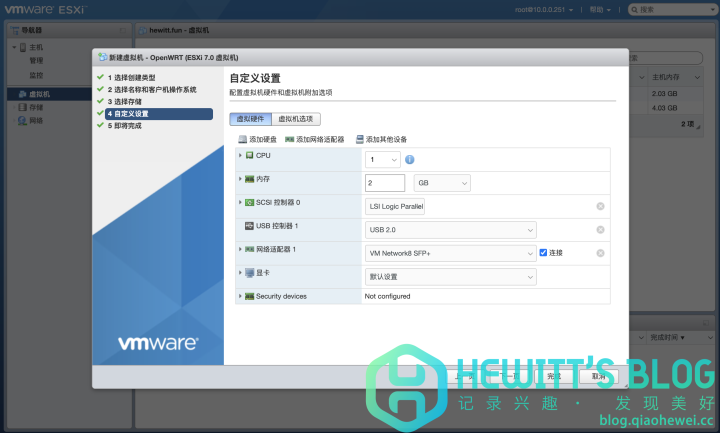Viewport: 720px width, 433px height.
Task: Click the Virtual Machines icon in navigator
Action: pos(22,94)
